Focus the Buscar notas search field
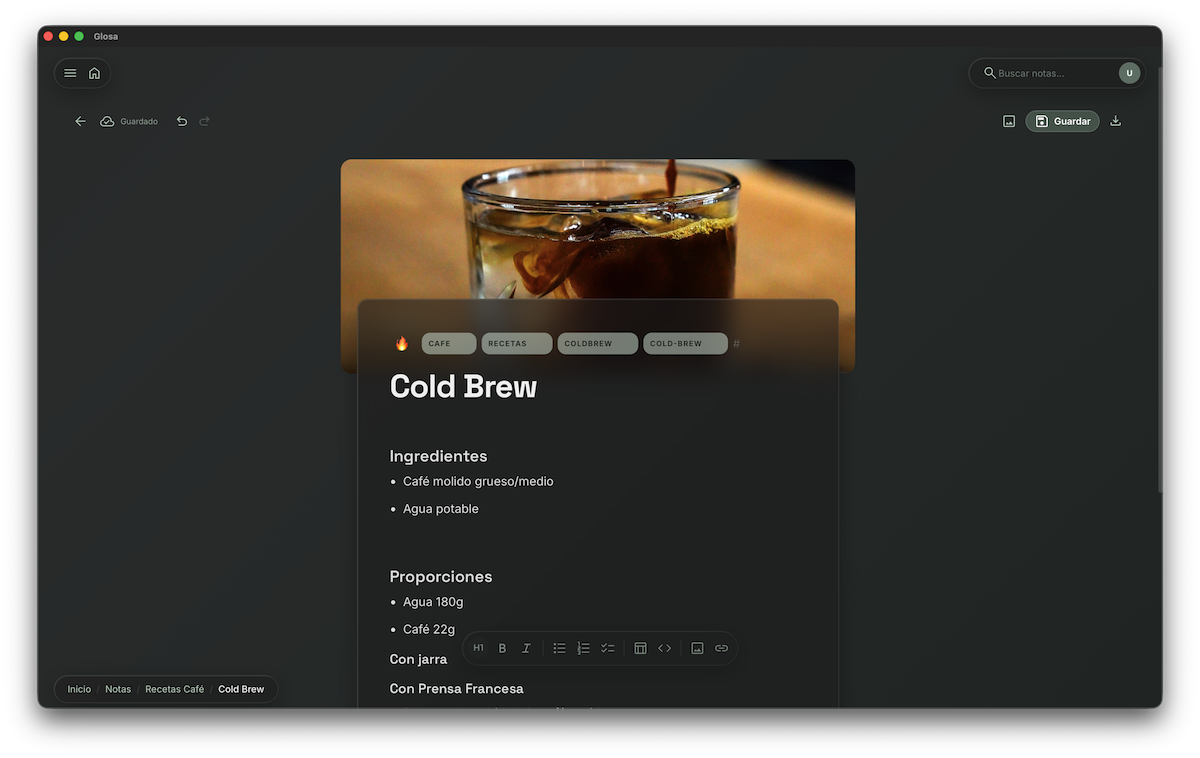Screen dimensions: 1200x758 (x=1055, y=73)
